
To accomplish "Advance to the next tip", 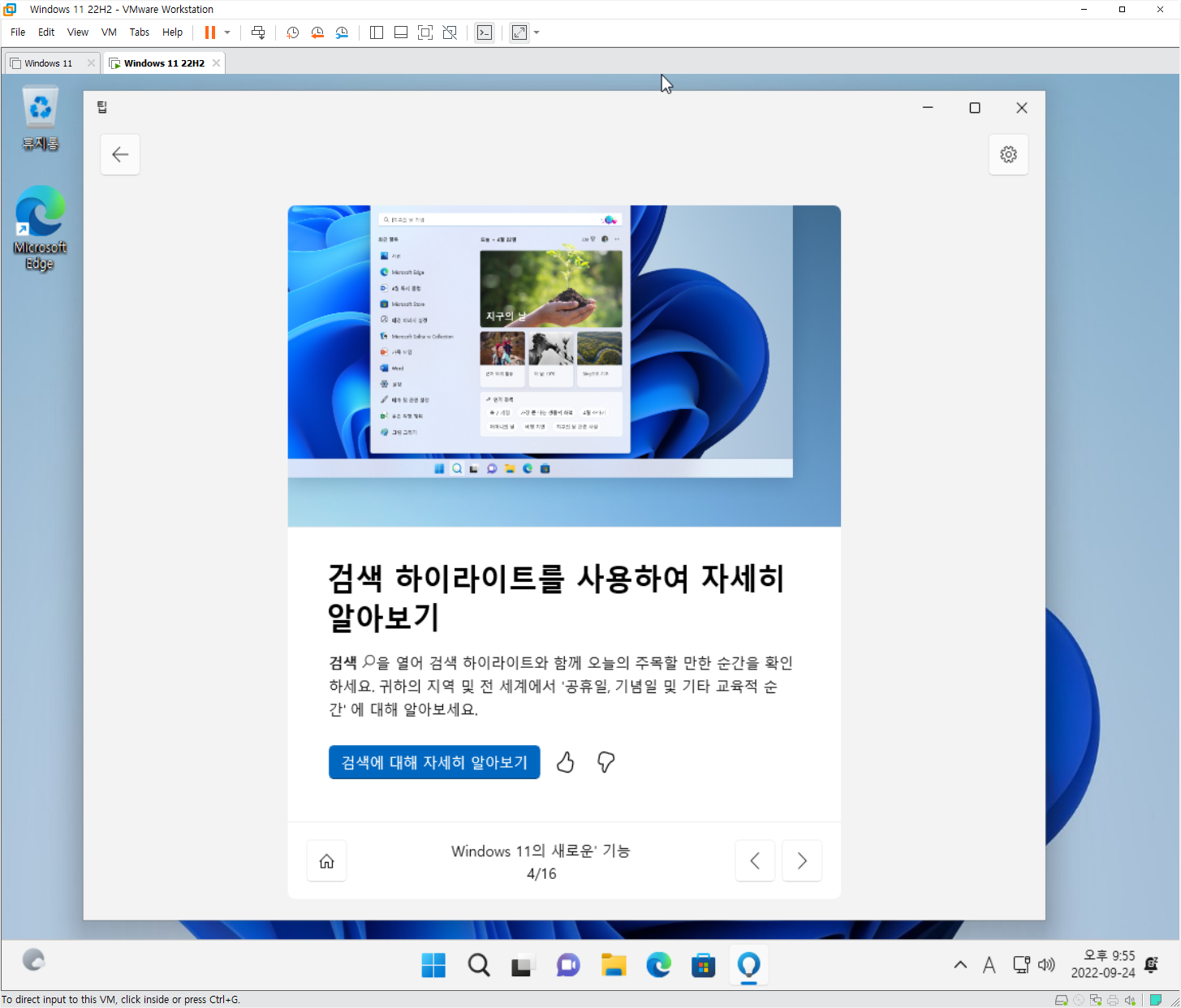I will [x=802, y=861].
